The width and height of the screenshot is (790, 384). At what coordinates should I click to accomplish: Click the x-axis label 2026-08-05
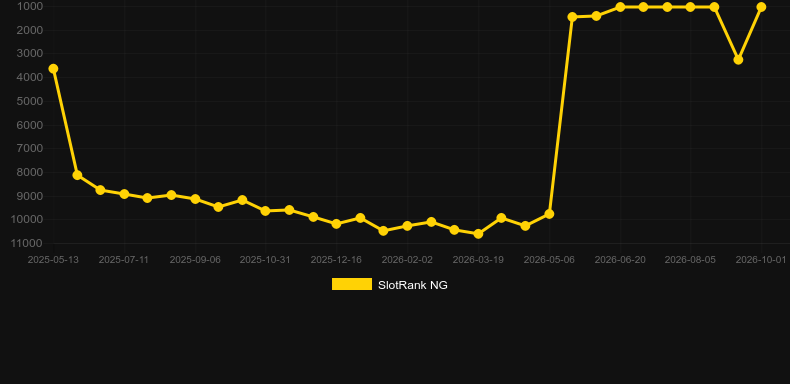point(690,260)
